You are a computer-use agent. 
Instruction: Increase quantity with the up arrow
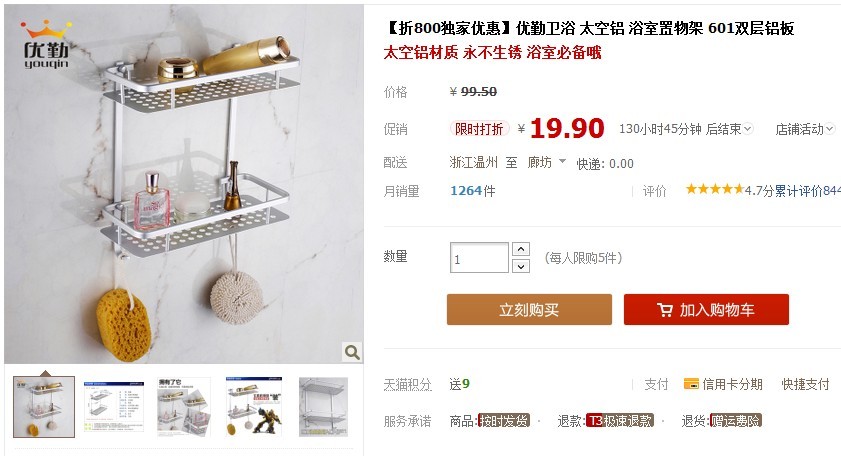coord(521,249)
